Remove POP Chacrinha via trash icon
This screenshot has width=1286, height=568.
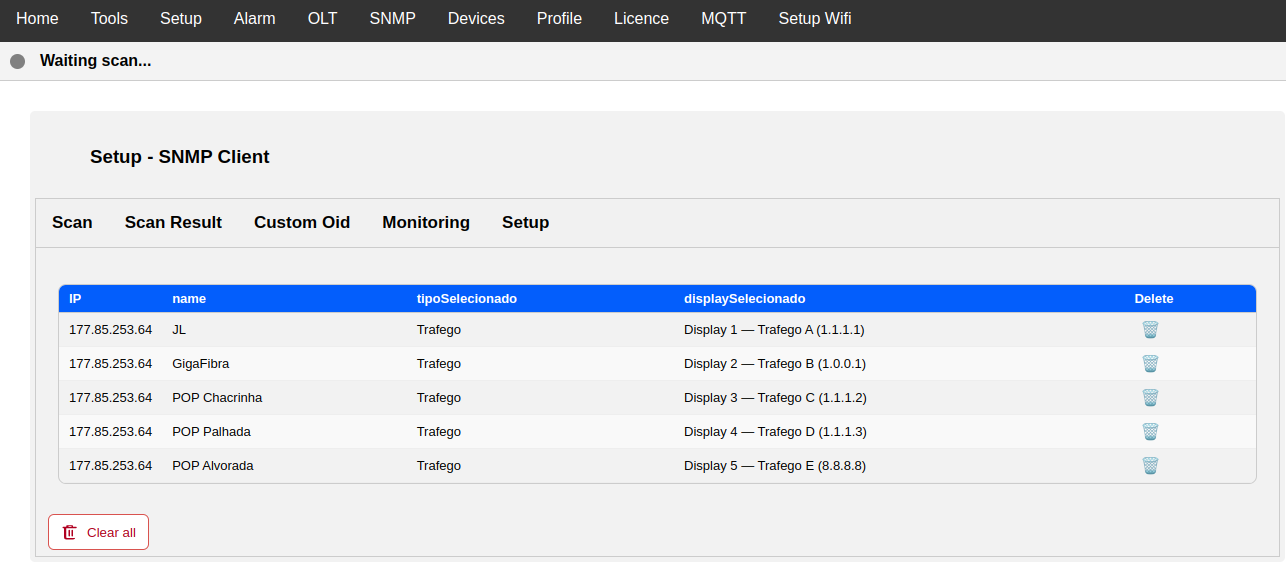pos(1150,398)
